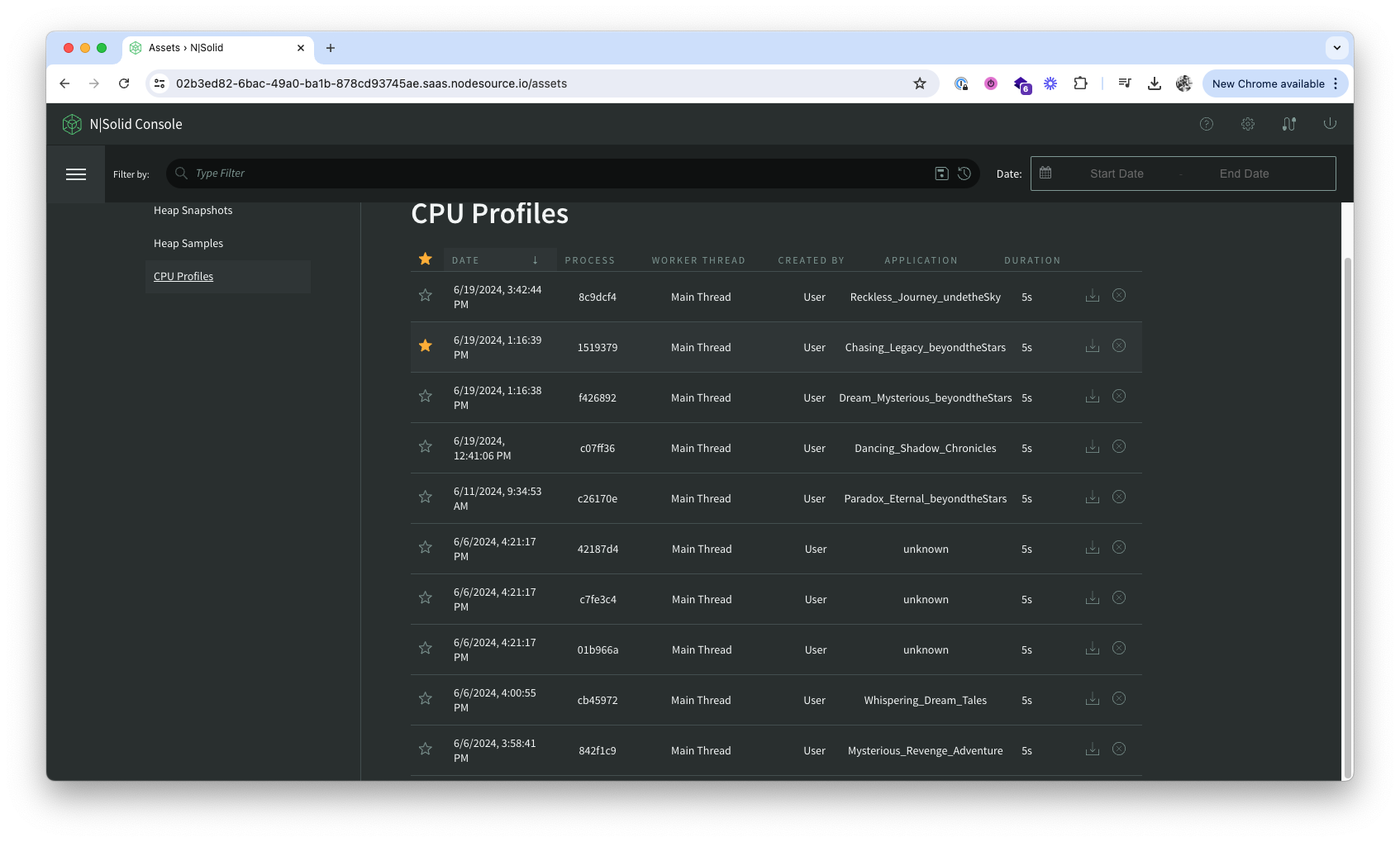The image size is (1400, 842).
Task: Click the browser address bar URL
Action: pos(371,83)
